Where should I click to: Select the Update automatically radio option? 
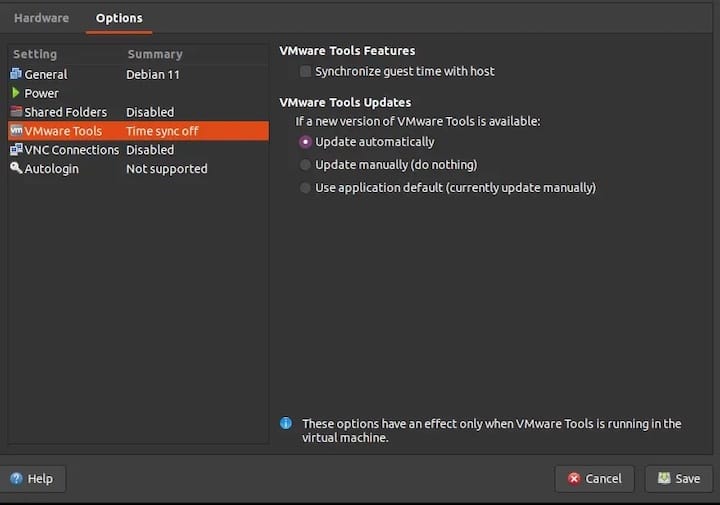pyautogui.click(x=305, y=142)
